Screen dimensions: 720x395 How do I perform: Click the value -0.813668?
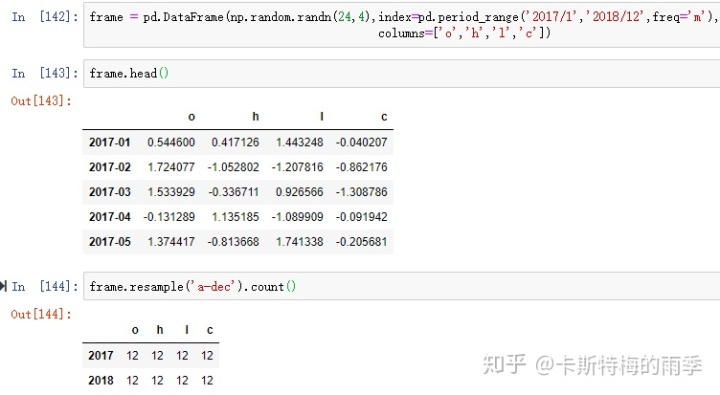coord(233,242)
